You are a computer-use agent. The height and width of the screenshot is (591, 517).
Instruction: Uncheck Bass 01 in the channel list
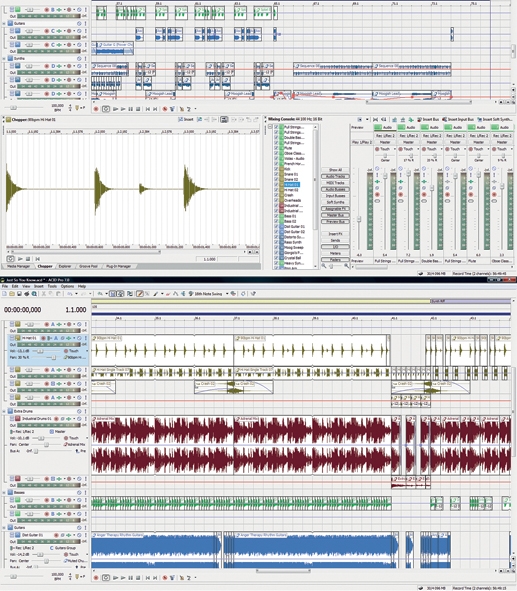276,216
